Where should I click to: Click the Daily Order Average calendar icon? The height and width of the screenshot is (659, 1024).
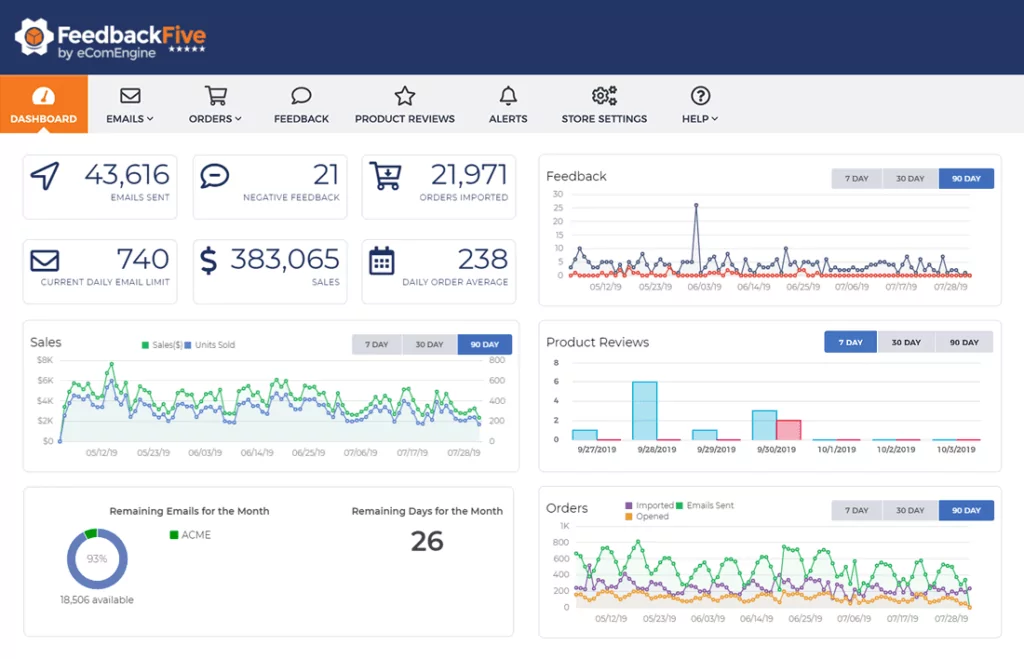point(382,262)
